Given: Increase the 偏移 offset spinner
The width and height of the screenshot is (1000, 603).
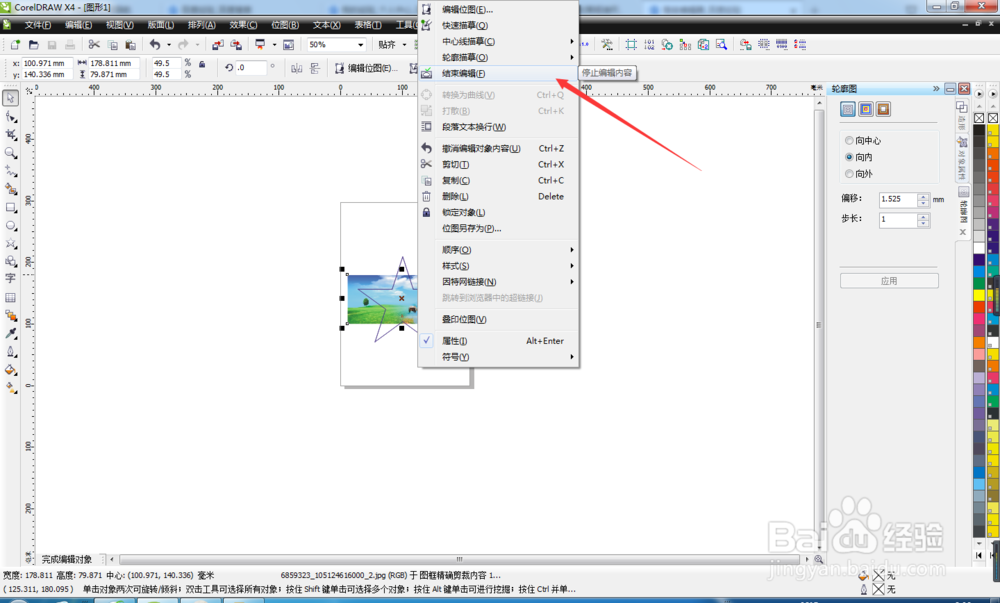Looking at the screenshot, I should (x=923, y=196).
